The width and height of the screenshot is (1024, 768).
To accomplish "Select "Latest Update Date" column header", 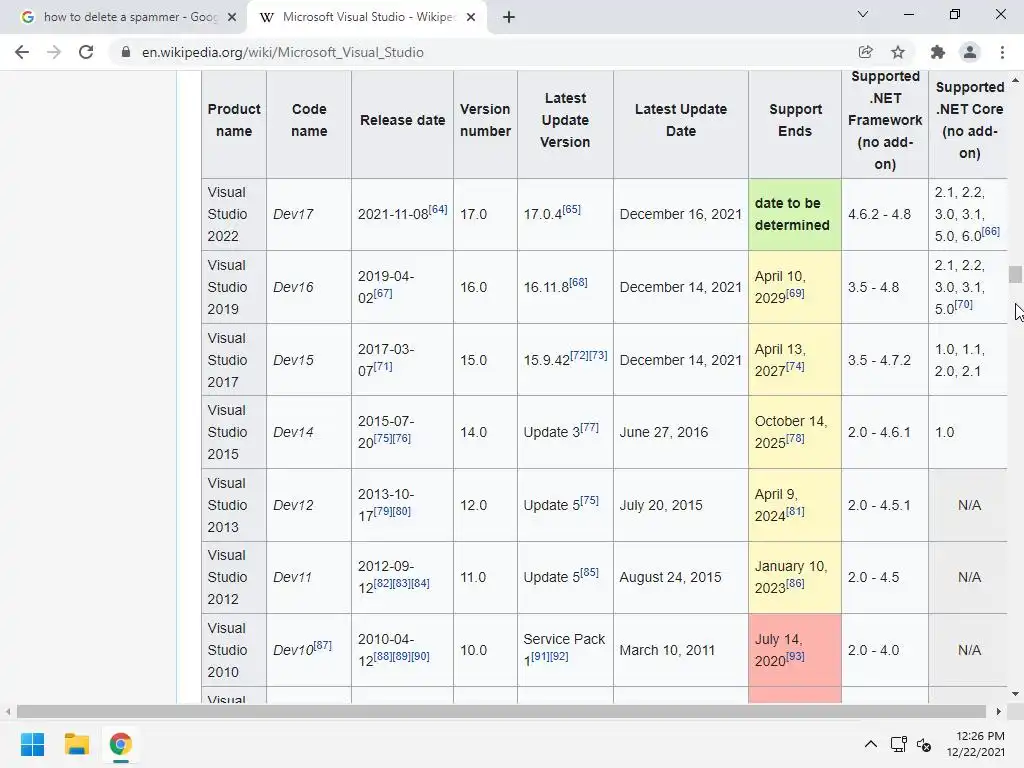I will click(x=680, y=120).
